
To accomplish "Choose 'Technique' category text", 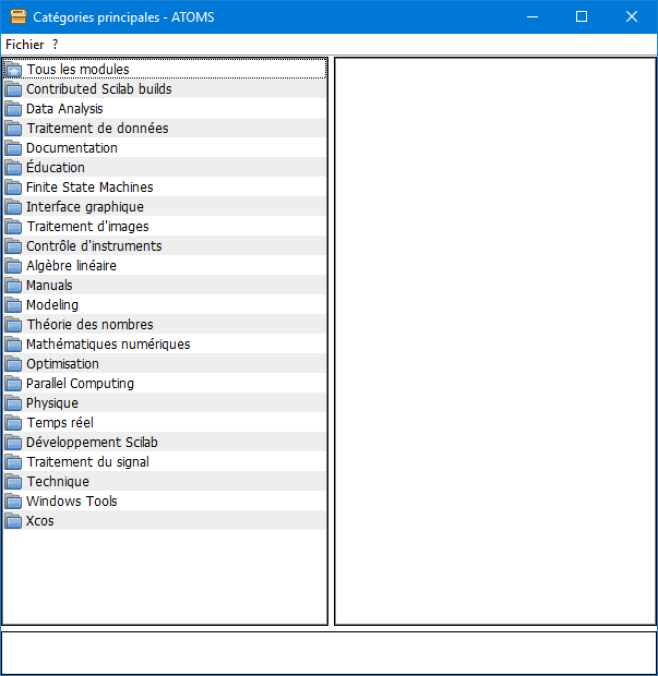I will 58,482.
